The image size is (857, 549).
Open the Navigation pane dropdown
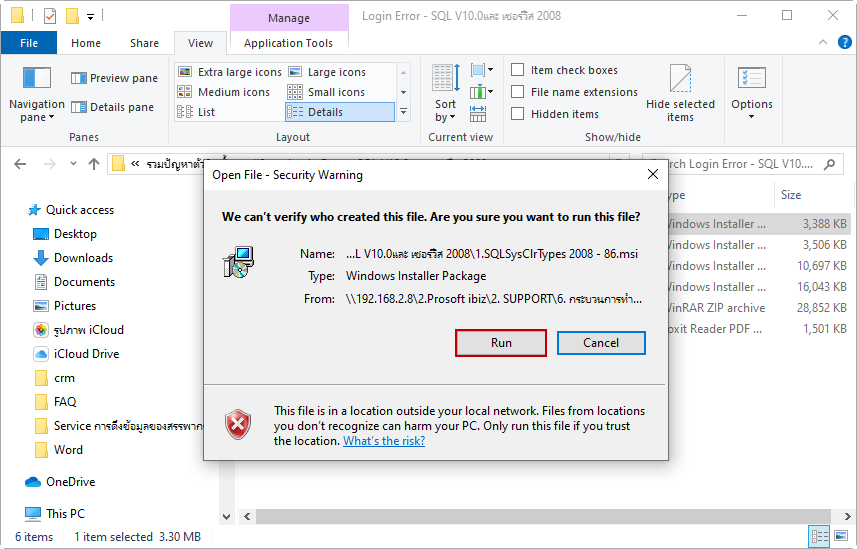(x=37, y=94)
